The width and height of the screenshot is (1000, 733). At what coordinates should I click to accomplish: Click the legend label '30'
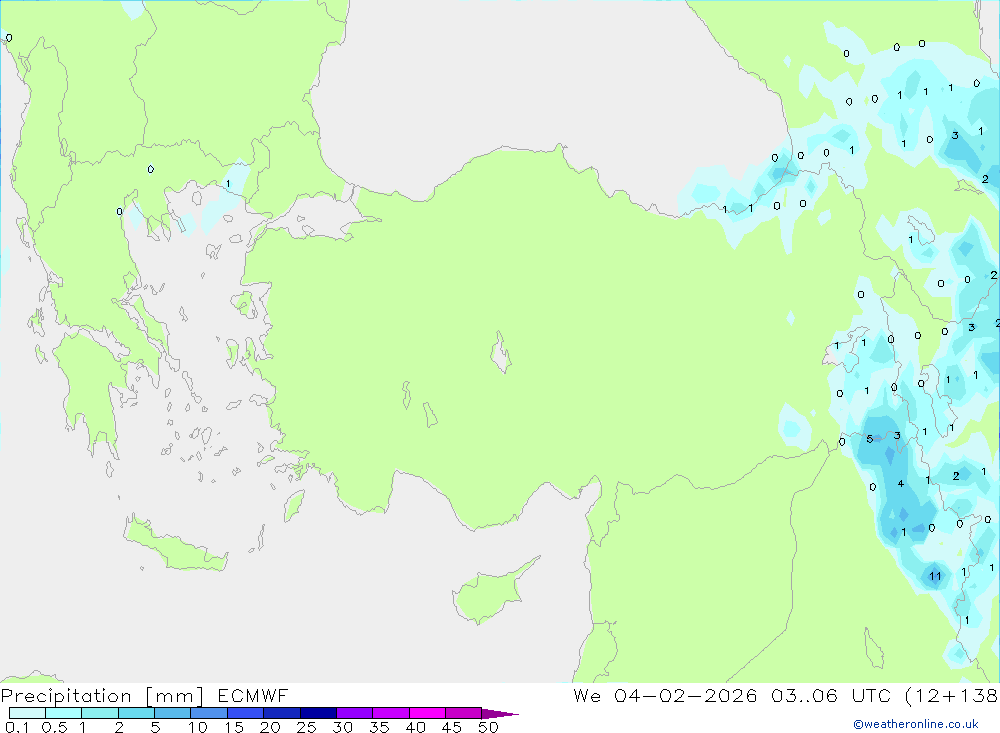pos(343,727)
